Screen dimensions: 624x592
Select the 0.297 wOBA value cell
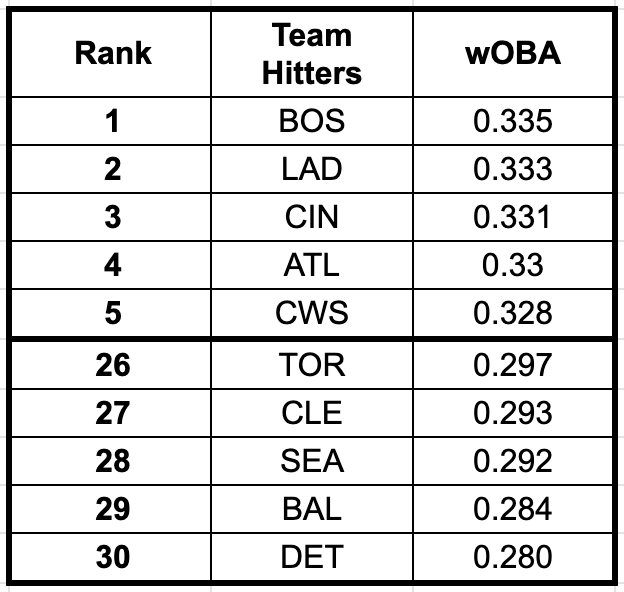point(512,365)
